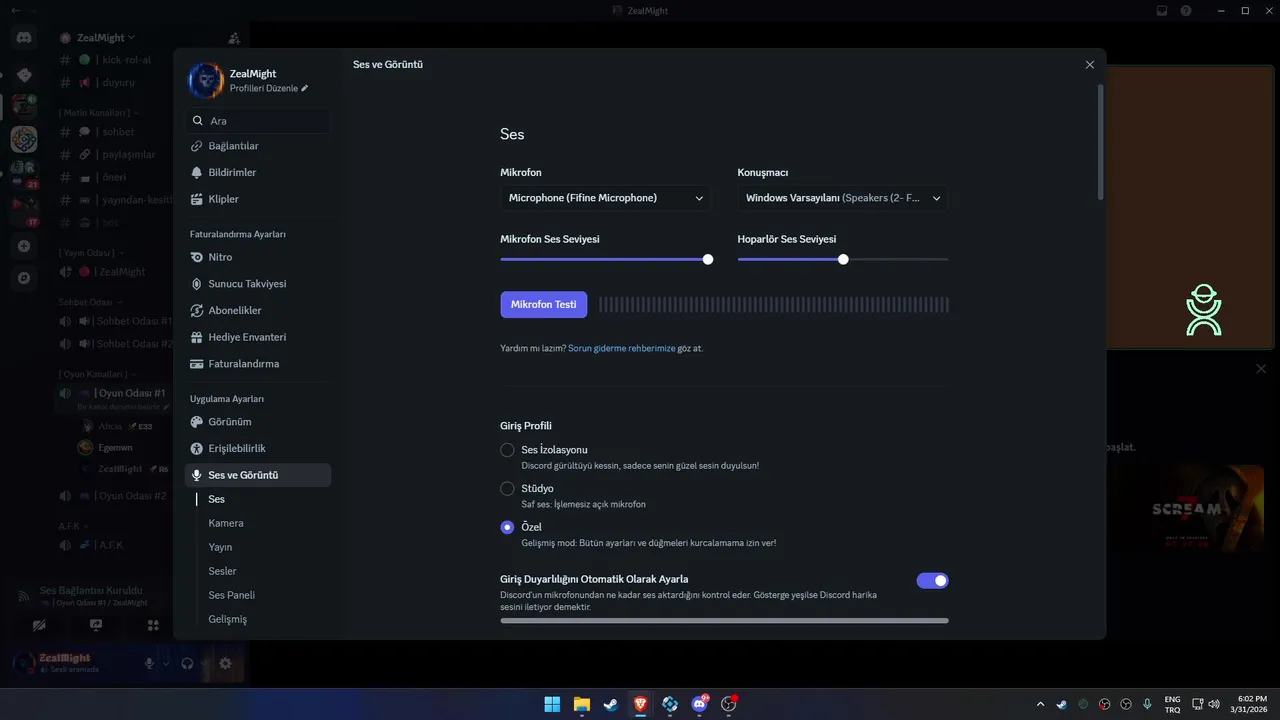The image size is (1280, 720).
Task: Open File Explorer from the taskbar
Action: point(581,704)
